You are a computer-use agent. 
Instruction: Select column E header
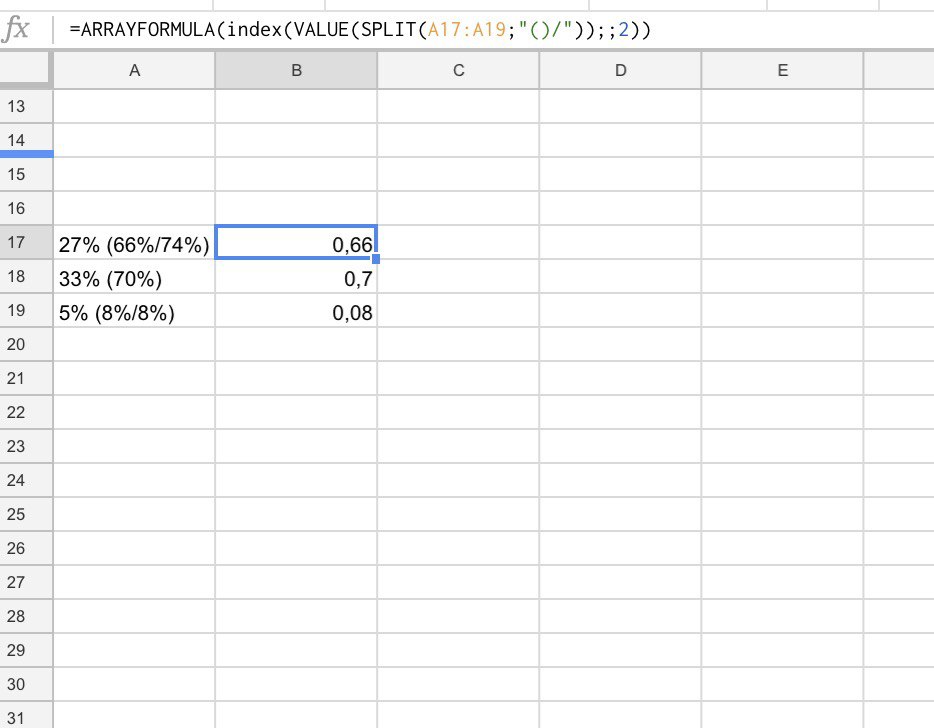tap(782, 70)
